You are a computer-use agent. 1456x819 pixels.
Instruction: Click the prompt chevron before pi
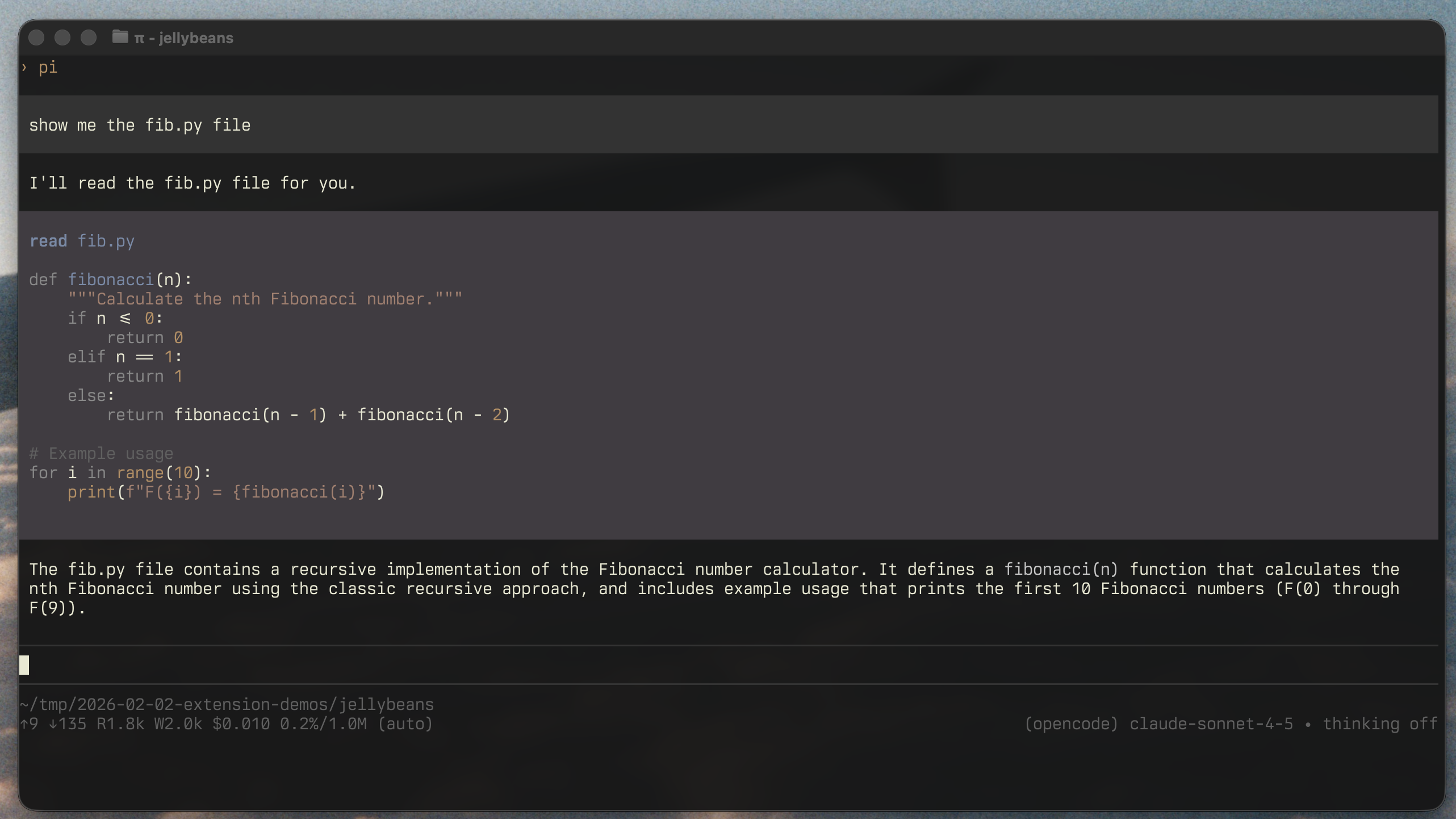(x=23, y=68)
